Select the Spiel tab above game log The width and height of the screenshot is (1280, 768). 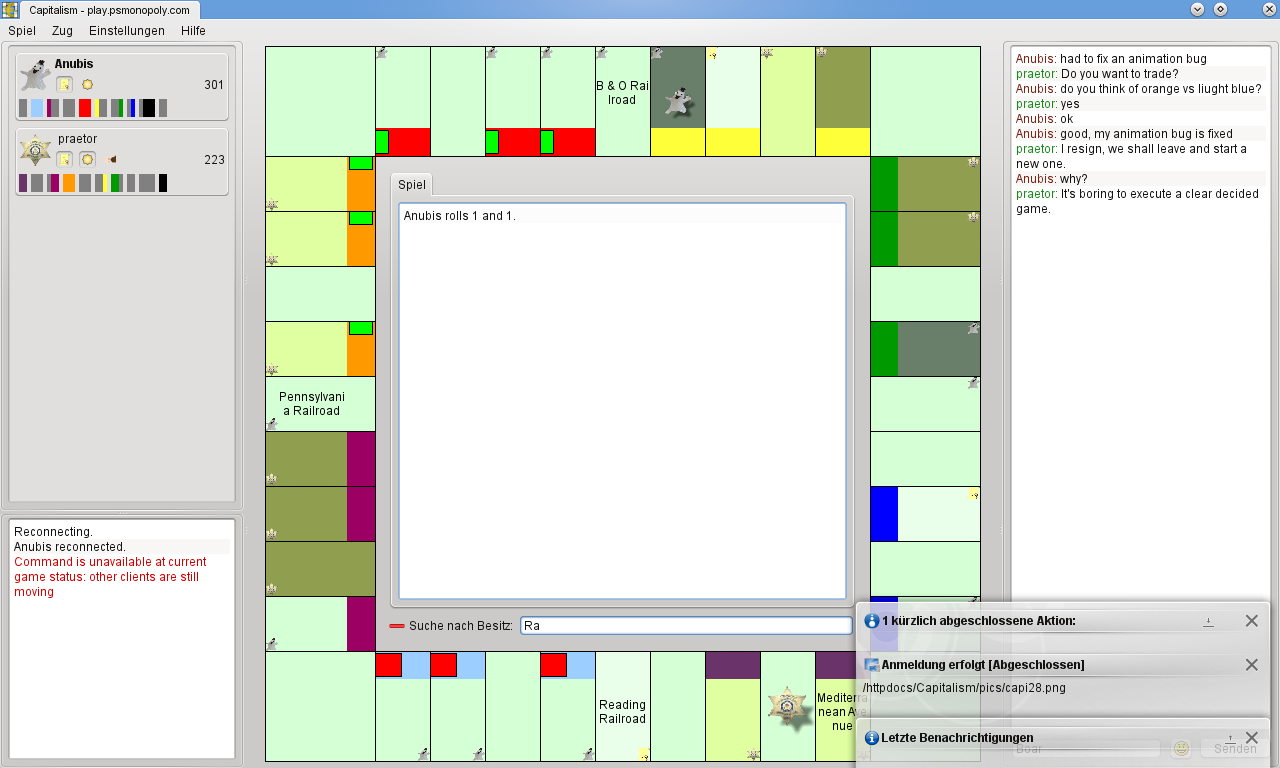tap(412, 185)
